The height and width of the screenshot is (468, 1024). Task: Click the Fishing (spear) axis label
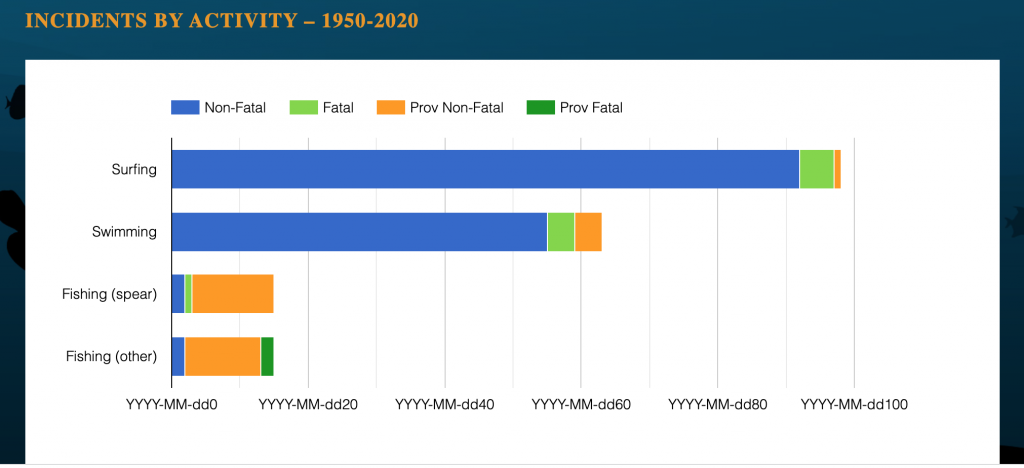click(x=109, y=294)
